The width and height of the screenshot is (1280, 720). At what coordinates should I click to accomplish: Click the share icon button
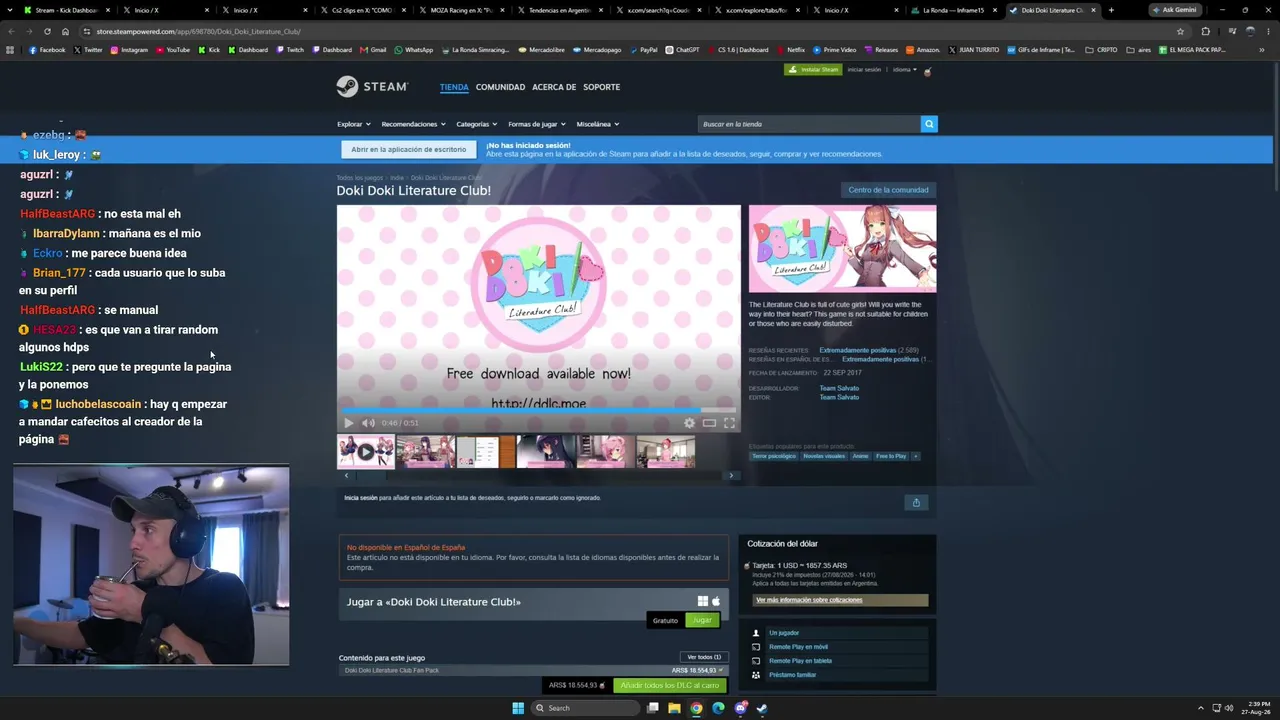click(x=916, y=502)
